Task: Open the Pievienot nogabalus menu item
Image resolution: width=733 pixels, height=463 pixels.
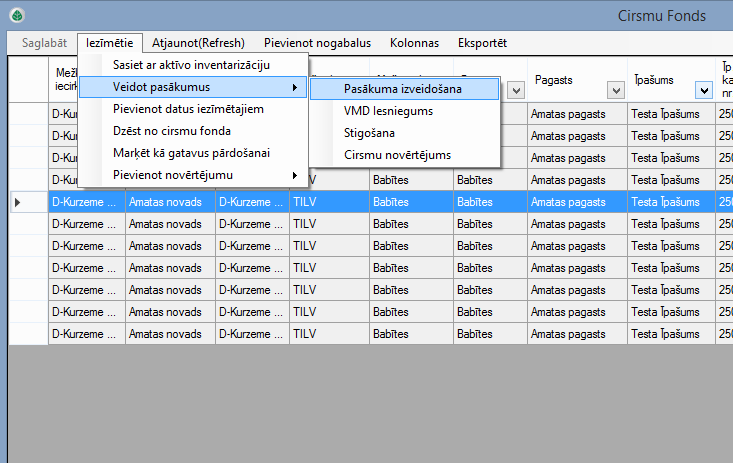Action: [x=317, y=43]
